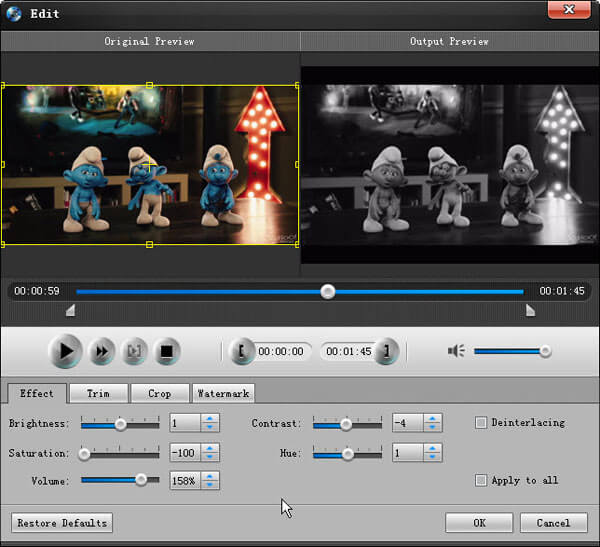
Task: Close the Edit dialog
Action: 569,9
